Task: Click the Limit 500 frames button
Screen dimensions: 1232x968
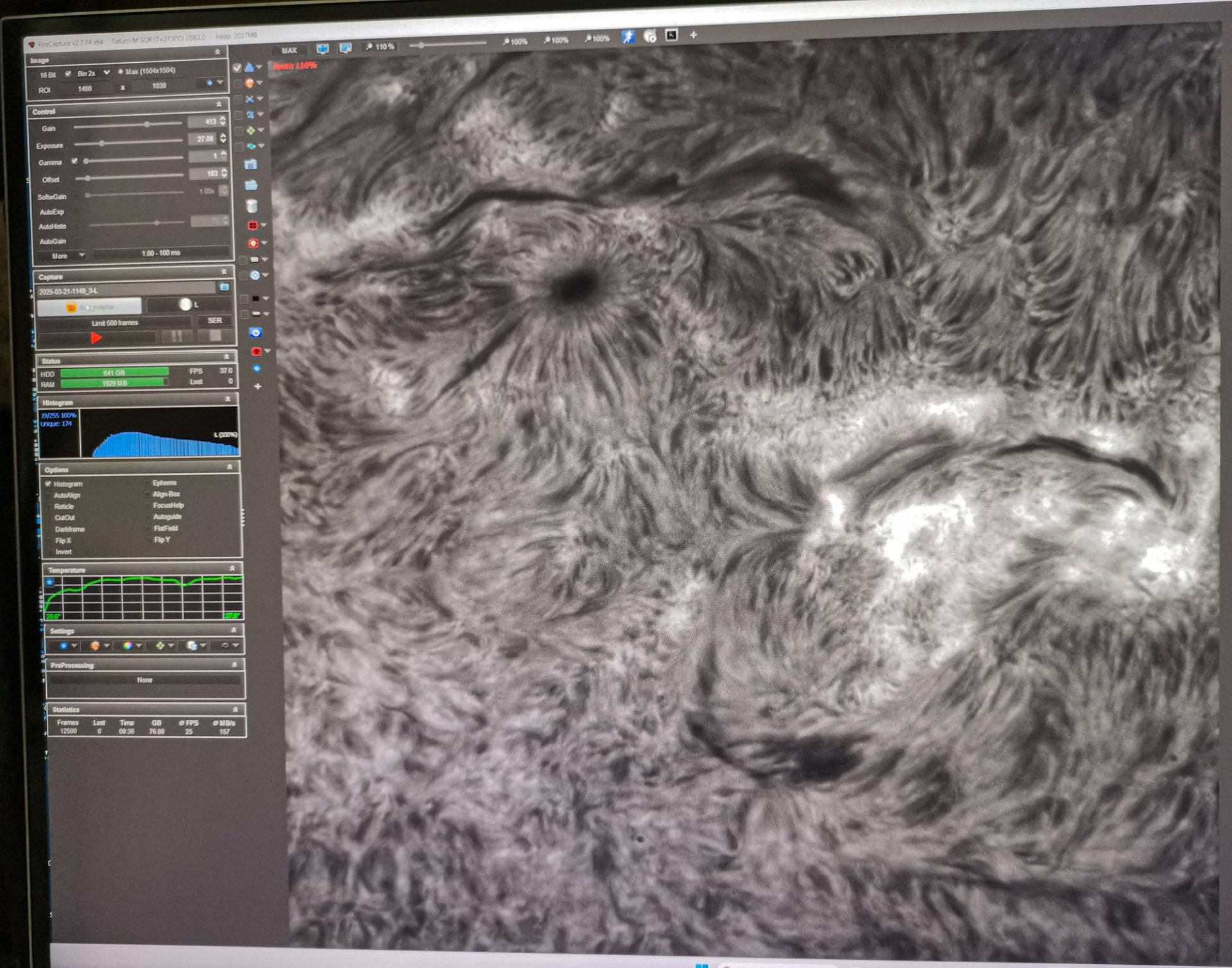Action: pos(115,323)
